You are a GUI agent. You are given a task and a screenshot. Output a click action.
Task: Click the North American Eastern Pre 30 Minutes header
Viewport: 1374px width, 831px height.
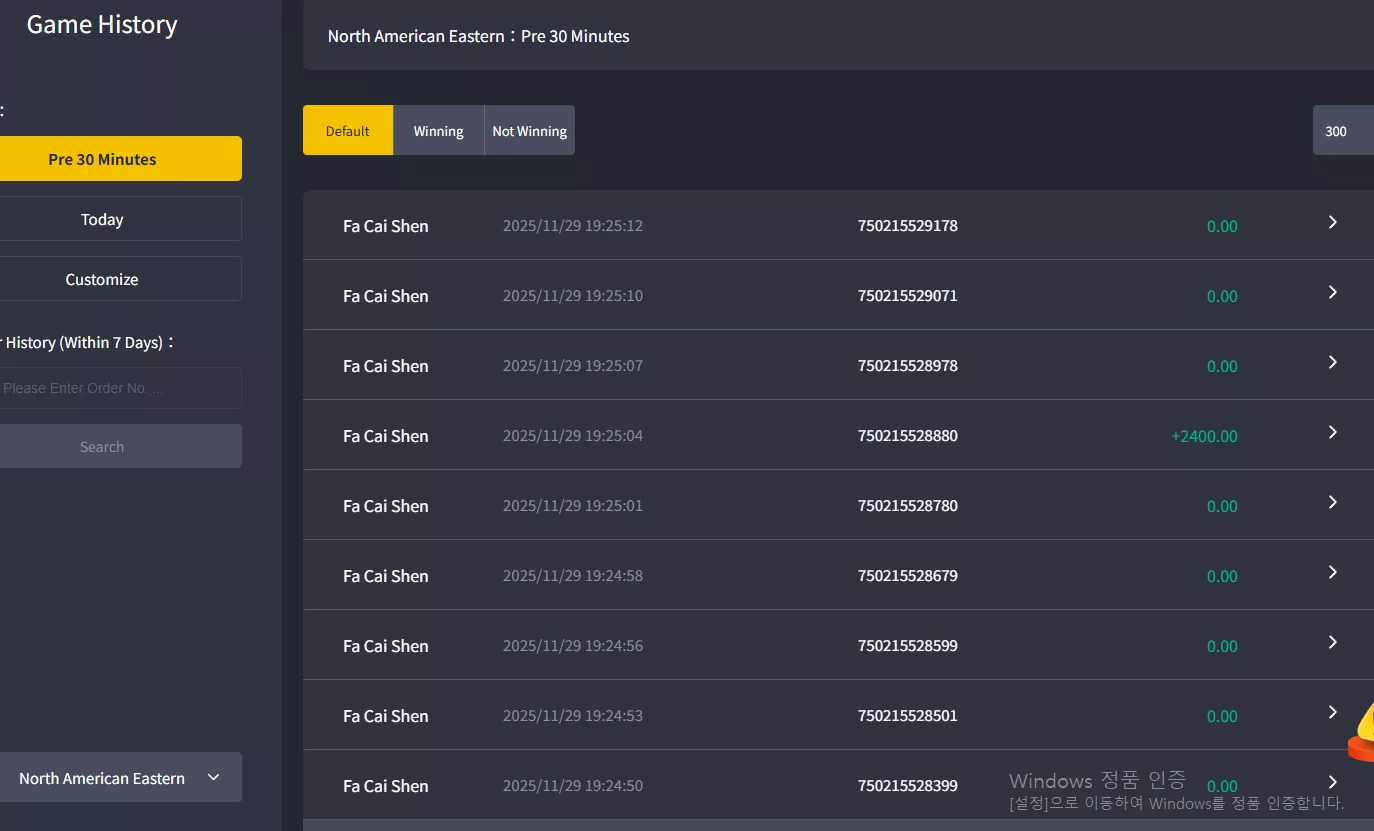coord(479,36)
